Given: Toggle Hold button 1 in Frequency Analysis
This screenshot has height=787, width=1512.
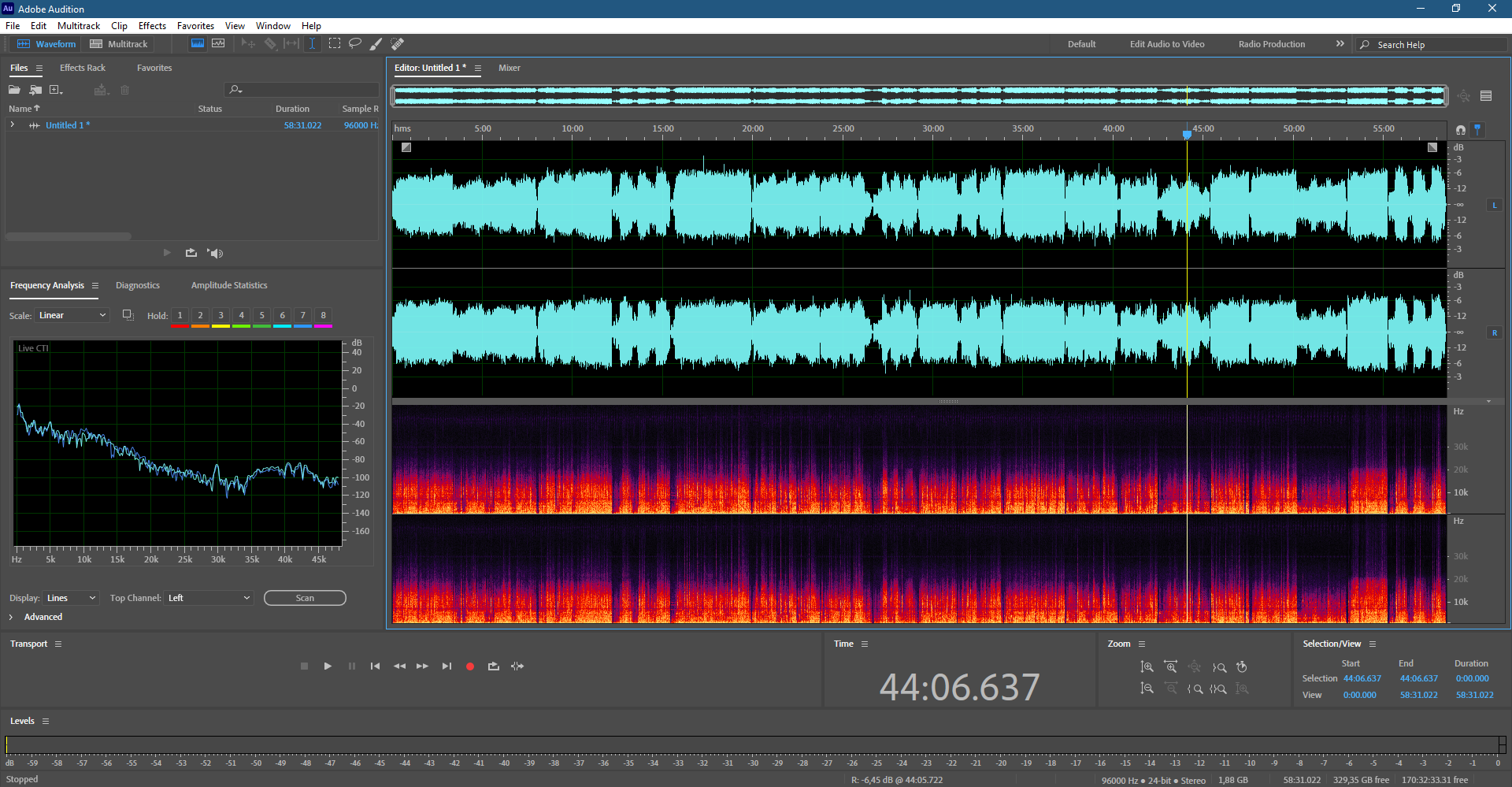Looking at the screenshot, I should tap(180, 315).
